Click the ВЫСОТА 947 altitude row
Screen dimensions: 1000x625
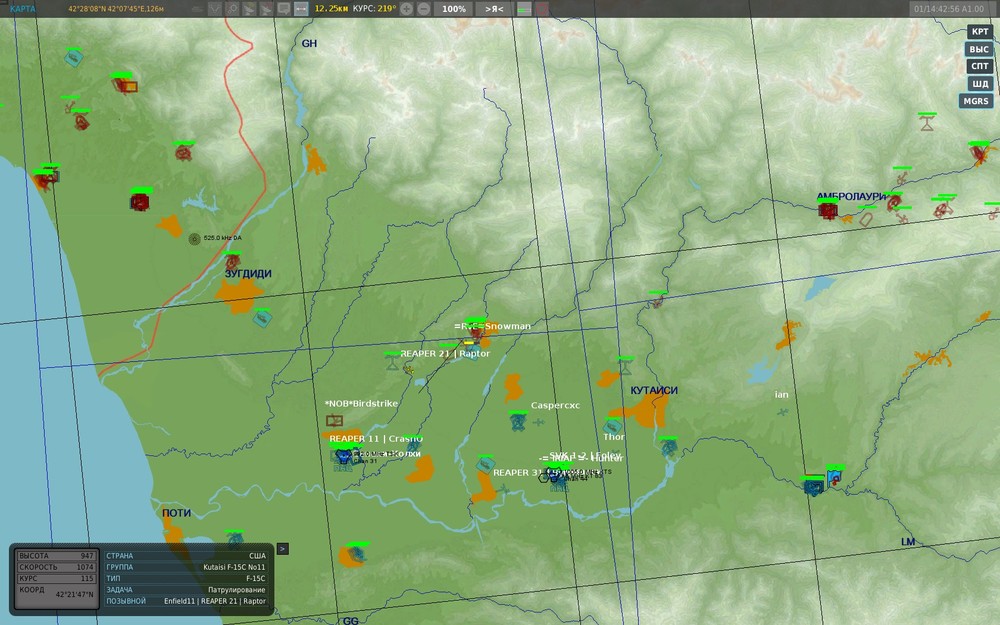56,555
